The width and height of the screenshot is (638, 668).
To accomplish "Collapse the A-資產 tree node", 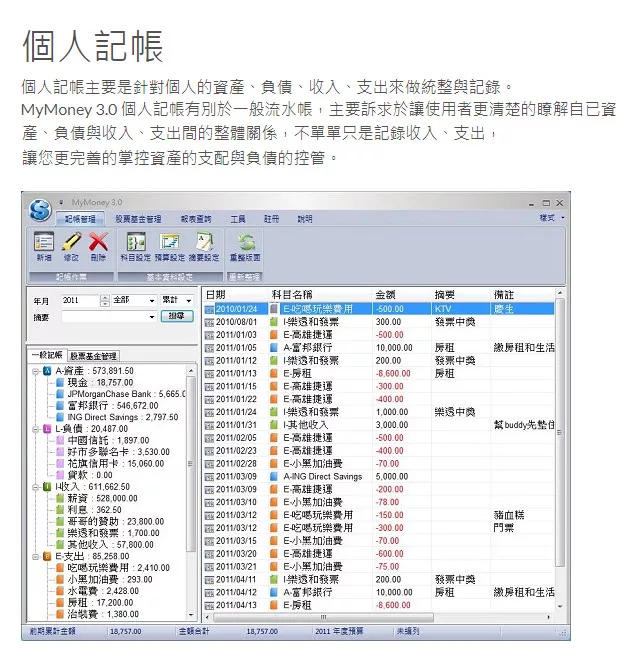I will [36, 370].
